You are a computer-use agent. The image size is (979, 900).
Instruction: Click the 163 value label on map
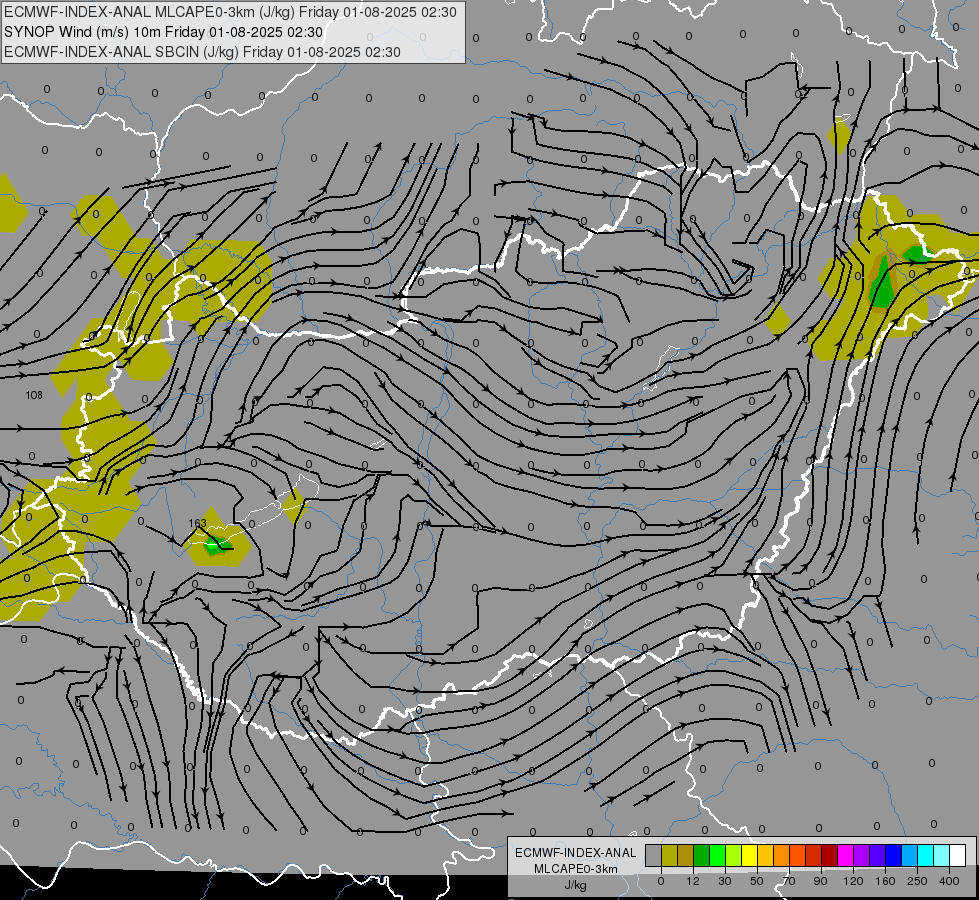pyautogui.click(x=197, y=523)
